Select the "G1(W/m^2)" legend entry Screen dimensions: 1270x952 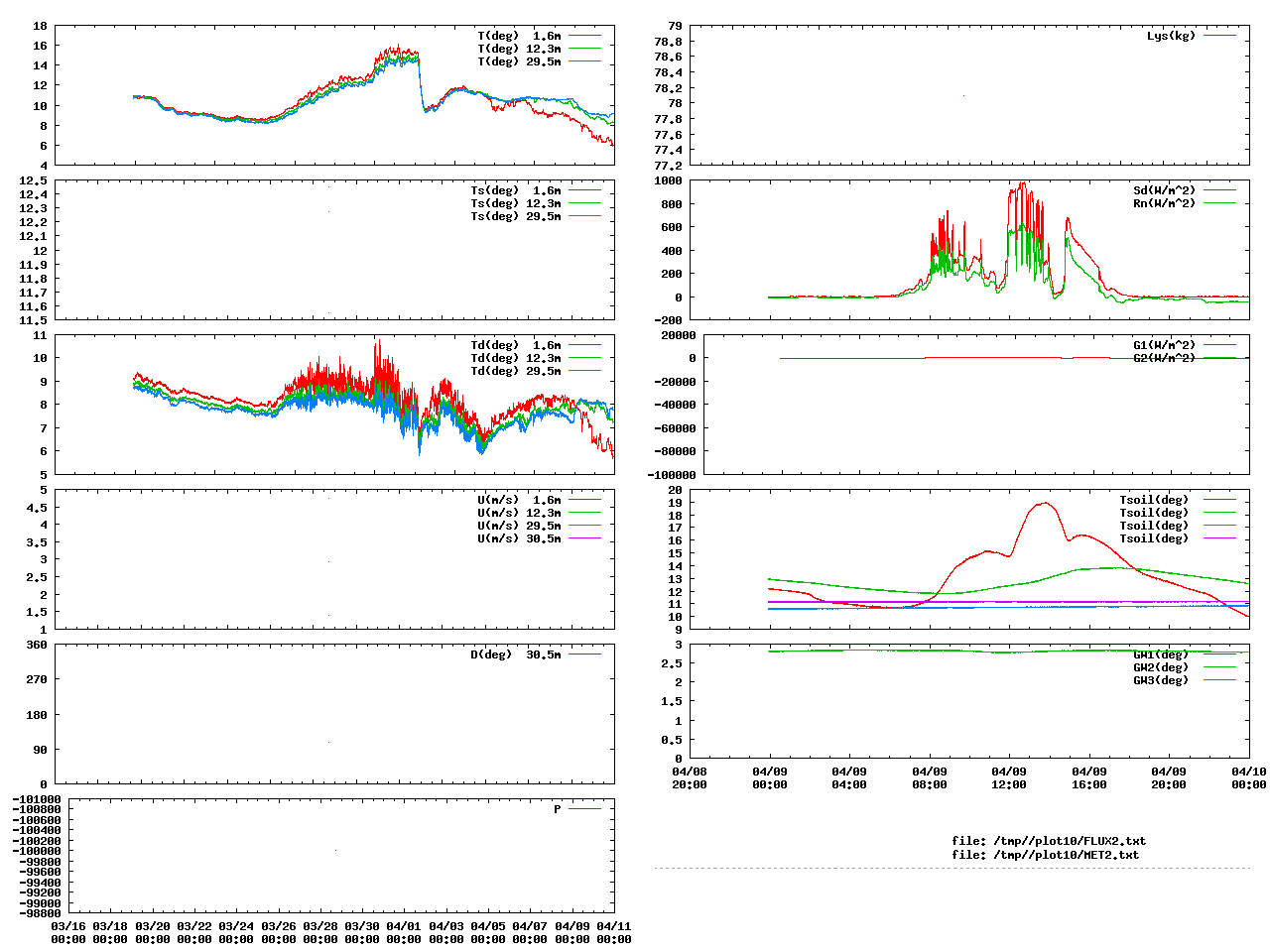click(1165, 345)
